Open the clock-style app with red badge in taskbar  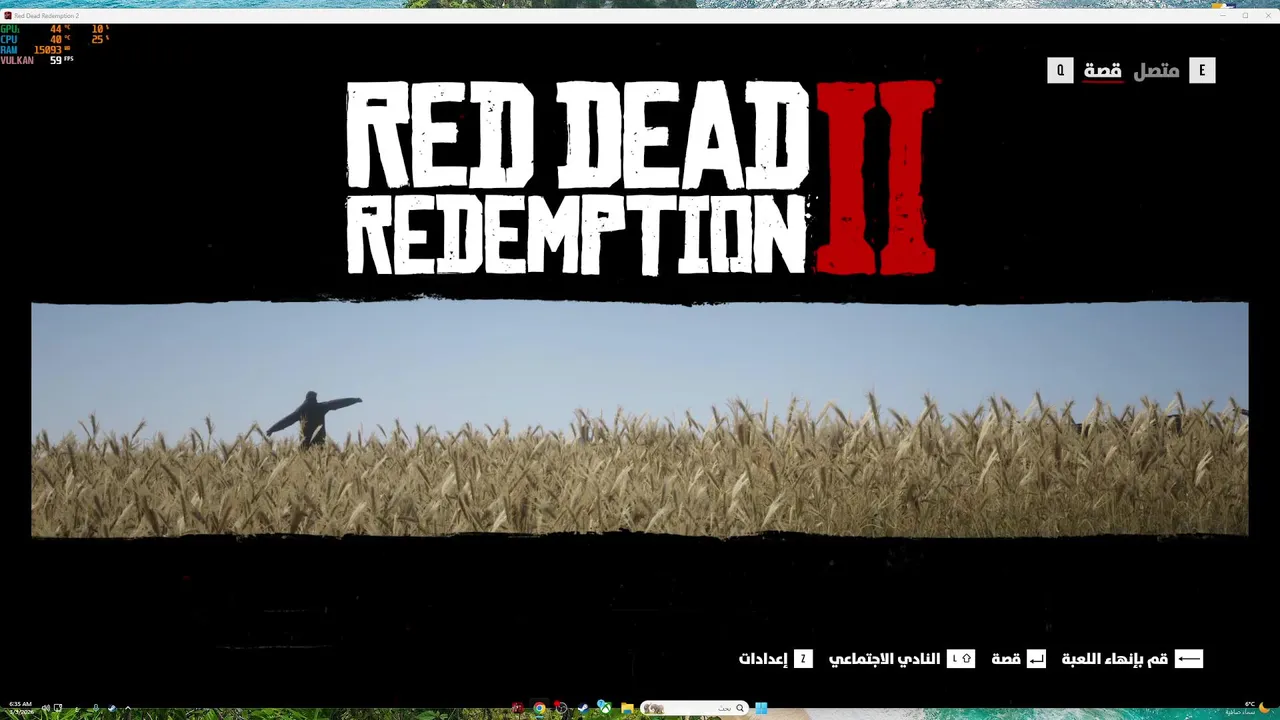pyautogui.click(x=561, y=708)
